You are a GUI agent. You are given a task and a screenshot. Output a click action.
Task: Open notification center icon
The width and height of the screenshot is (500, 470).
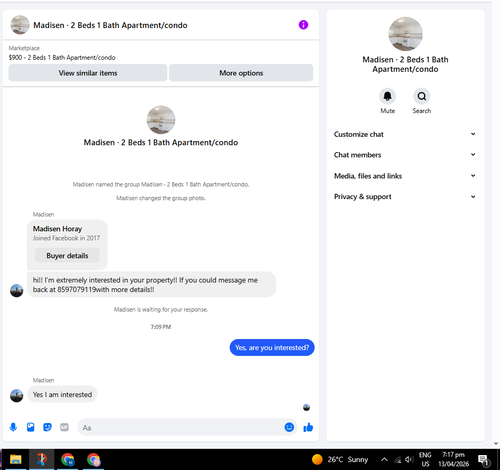pos(484,460)
